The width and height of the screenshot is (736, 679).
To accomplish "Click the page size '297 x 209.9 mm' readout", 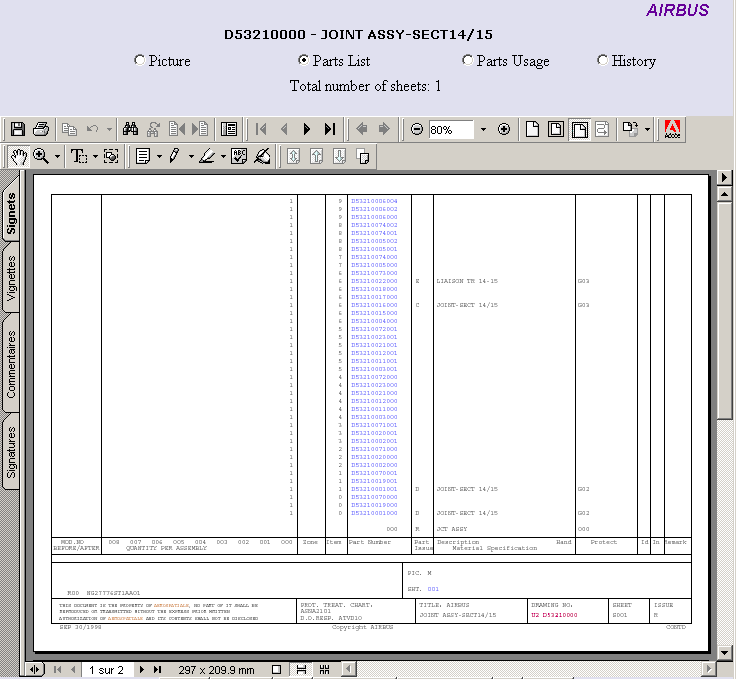I will point(216,670).
